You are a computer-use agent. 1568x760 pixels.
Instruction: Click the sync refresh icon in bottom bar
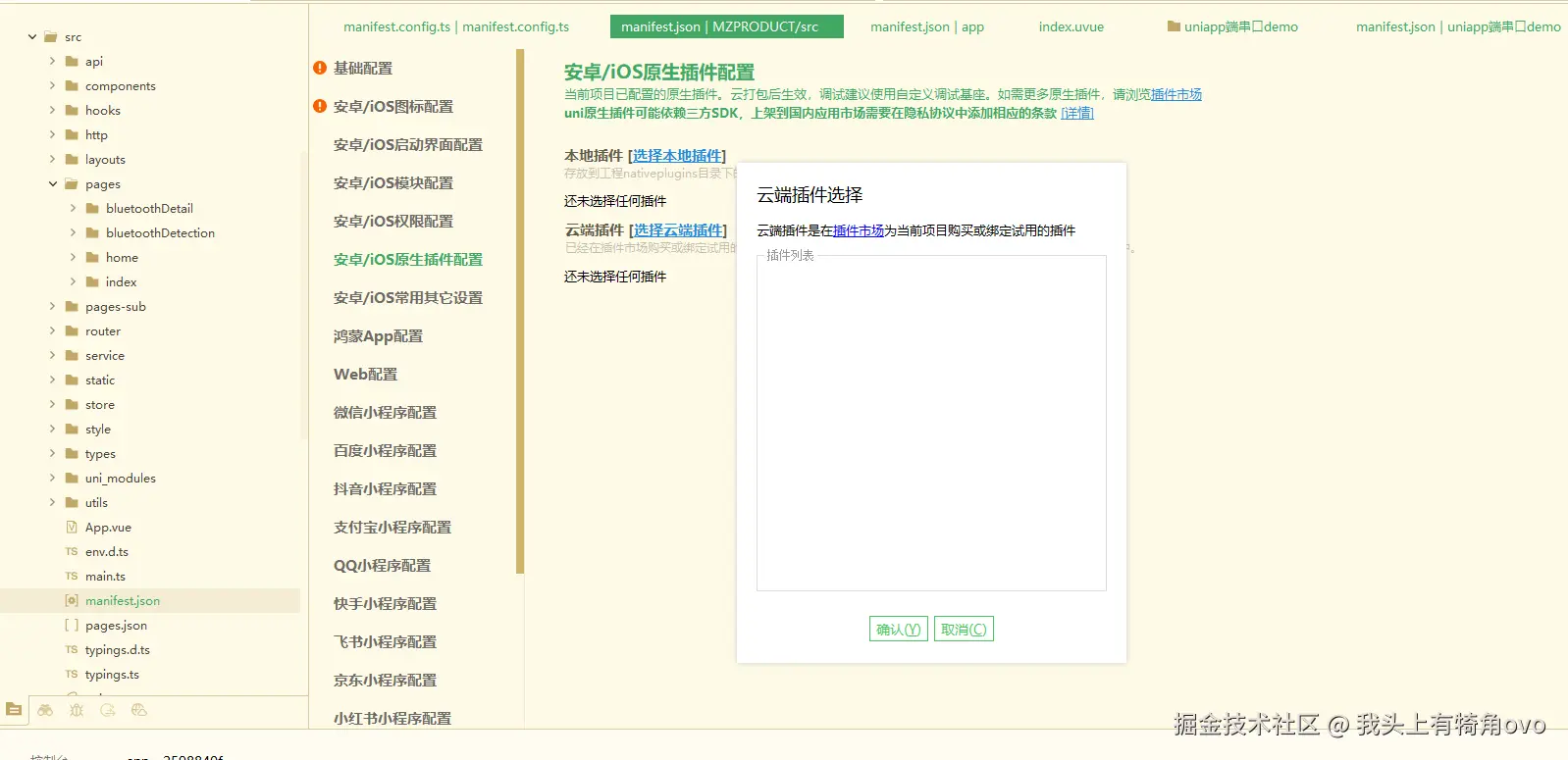tap(108, 710)
